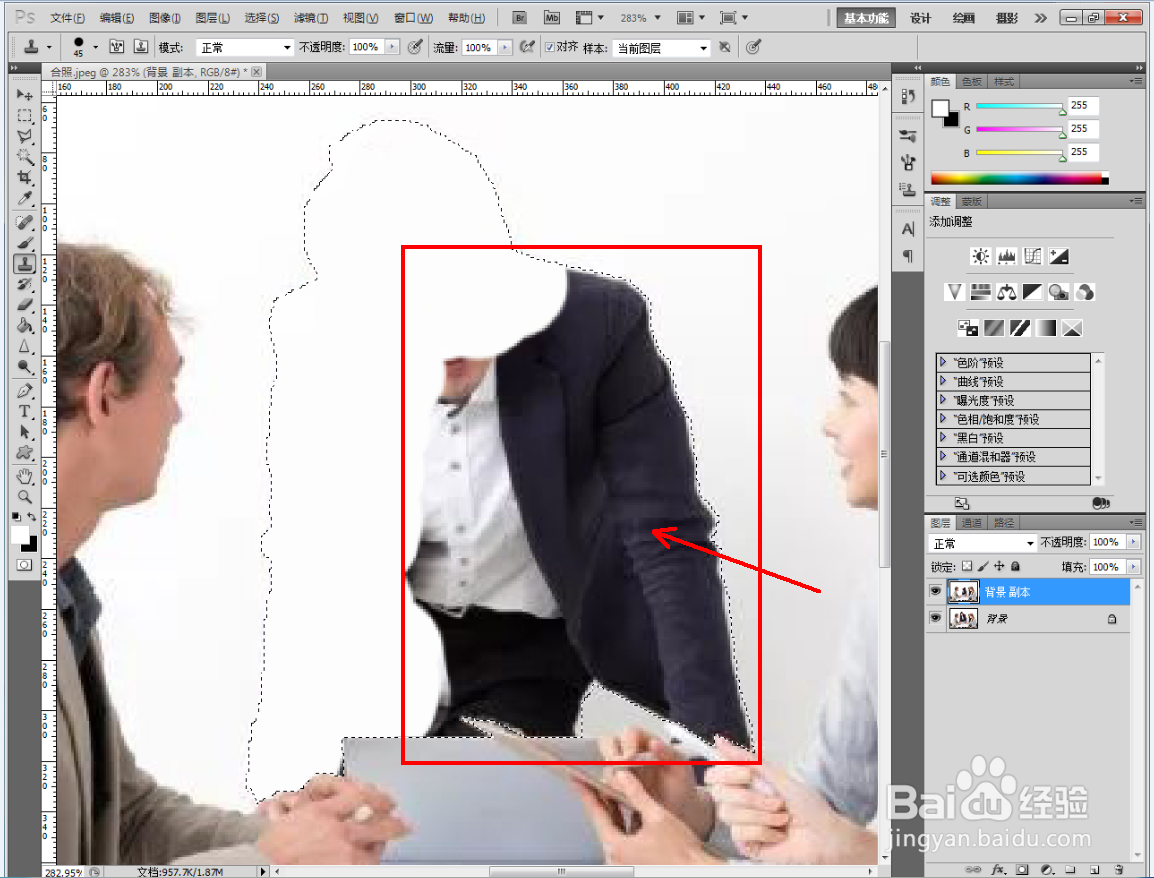The image size is (1154, 878).
Task: Open the layer blend mode dropdown
Action: pyautogui.click(x=982, y=543)
